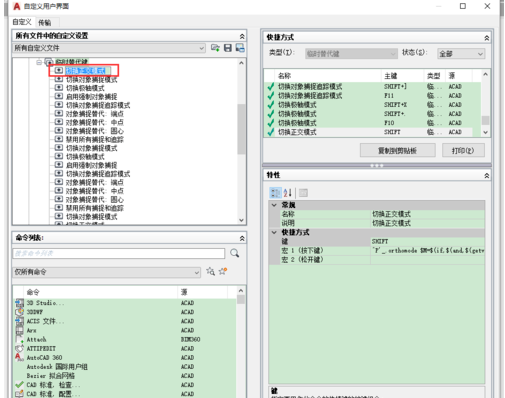
Task: Maximize the 自定义用户界面 window
Action: pos(463,6)
